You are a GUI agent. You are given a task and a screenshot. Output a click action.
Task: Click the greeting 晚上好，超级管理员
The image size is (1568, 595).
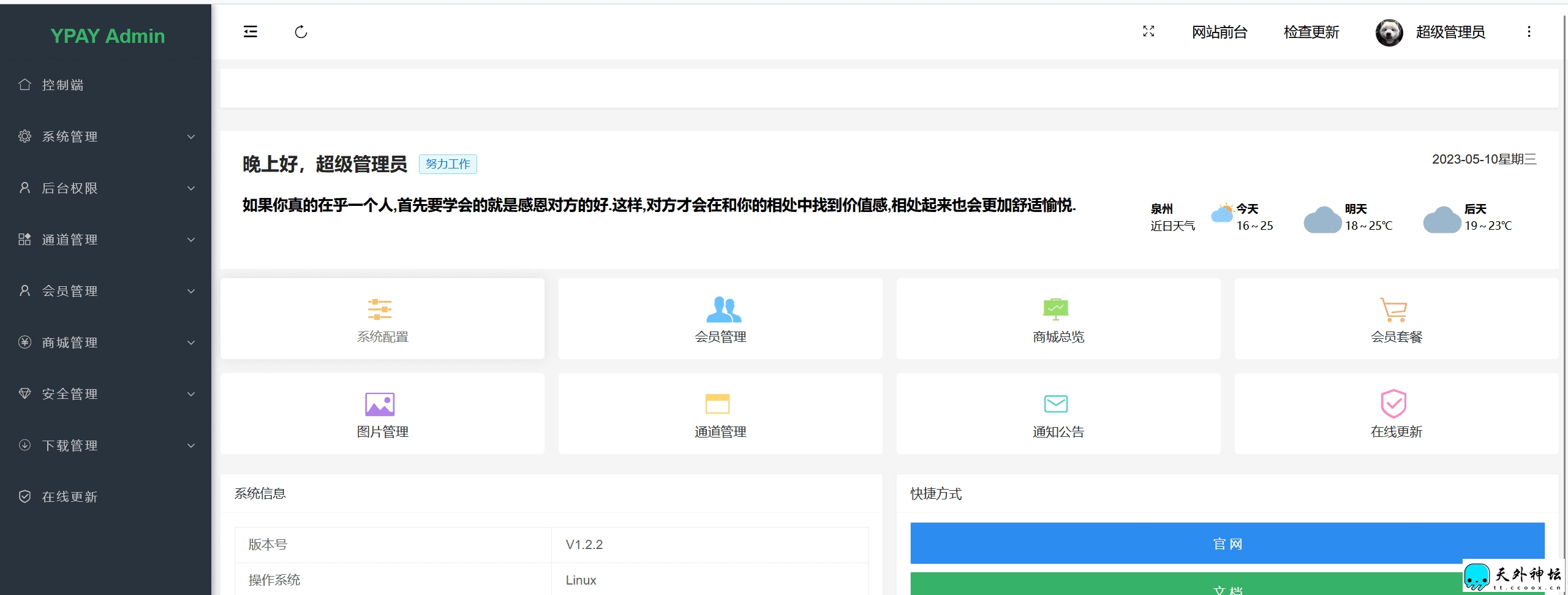[325, 164]
